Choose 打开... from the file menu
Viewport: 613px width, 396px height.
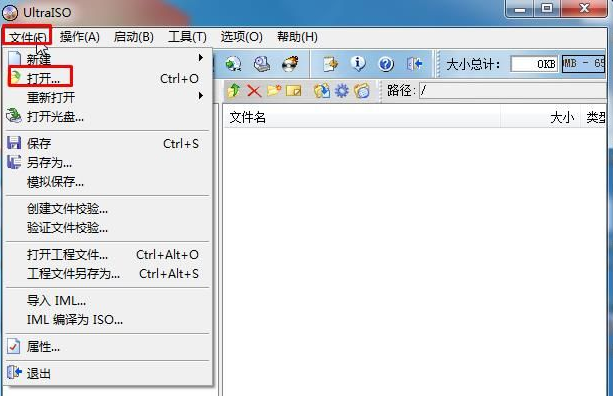tap(108, 78)
